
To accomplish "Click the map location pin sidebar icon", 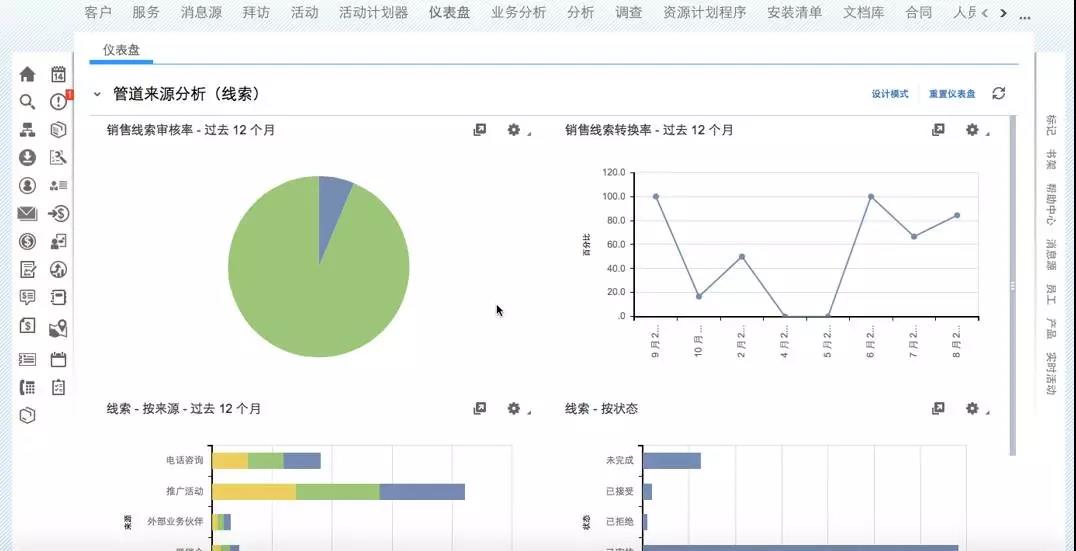I will (x=59, y=326).
